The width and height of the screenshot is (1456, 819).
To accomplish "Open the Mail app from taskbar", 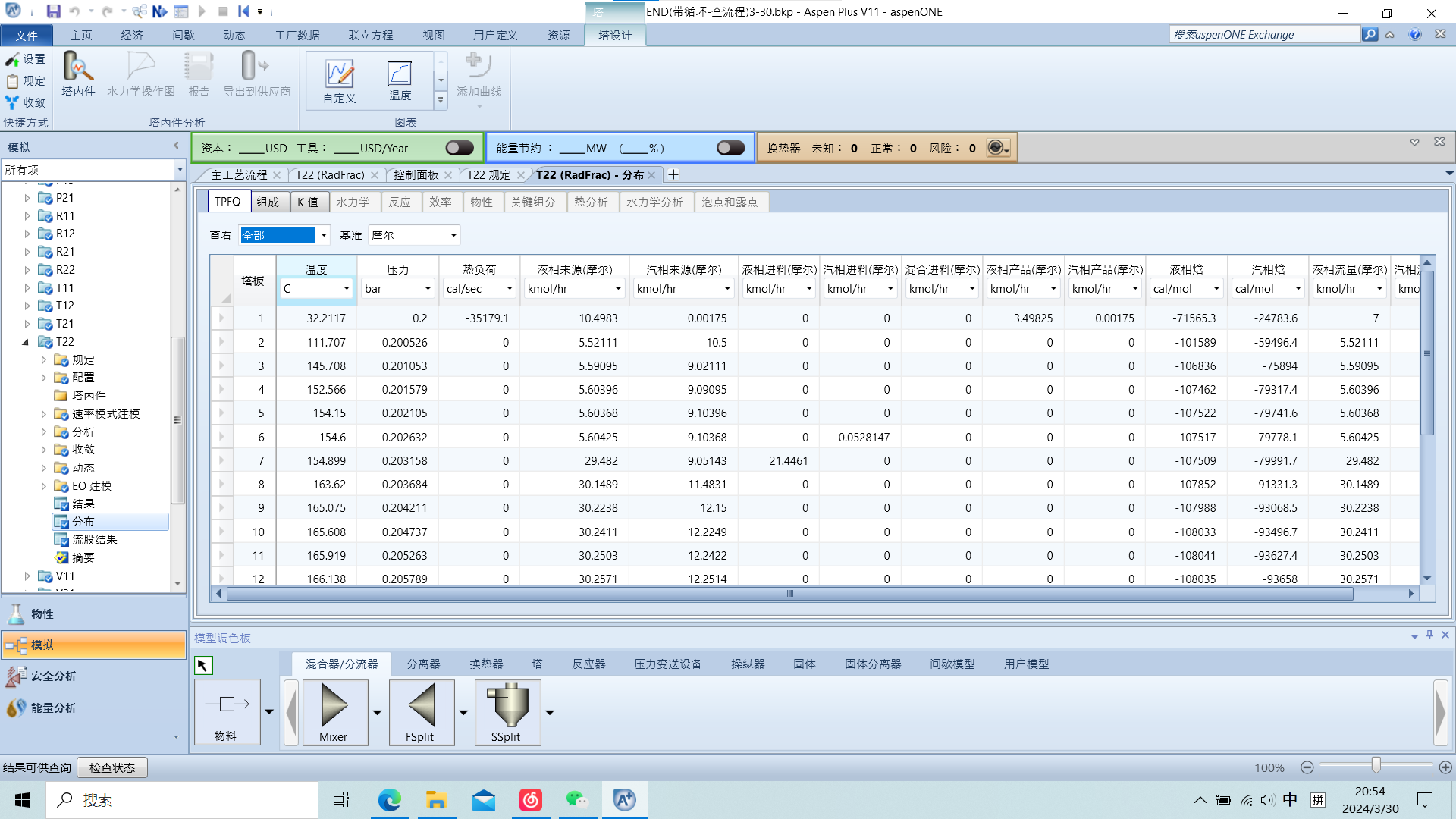I will [x=483, y=800].
